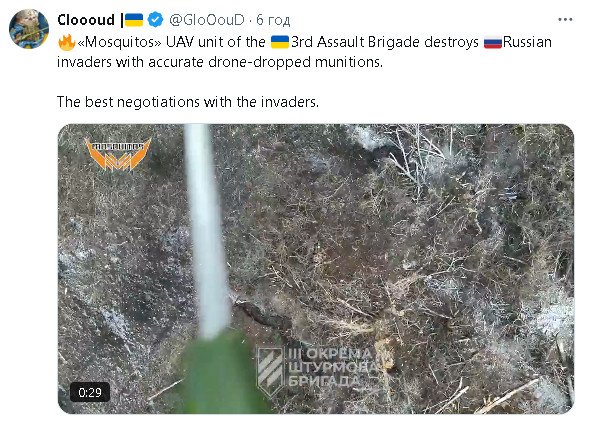Click the "The best negotiations with the invaders" line
This screenshot has width=589, height=423.
(188, 102)
